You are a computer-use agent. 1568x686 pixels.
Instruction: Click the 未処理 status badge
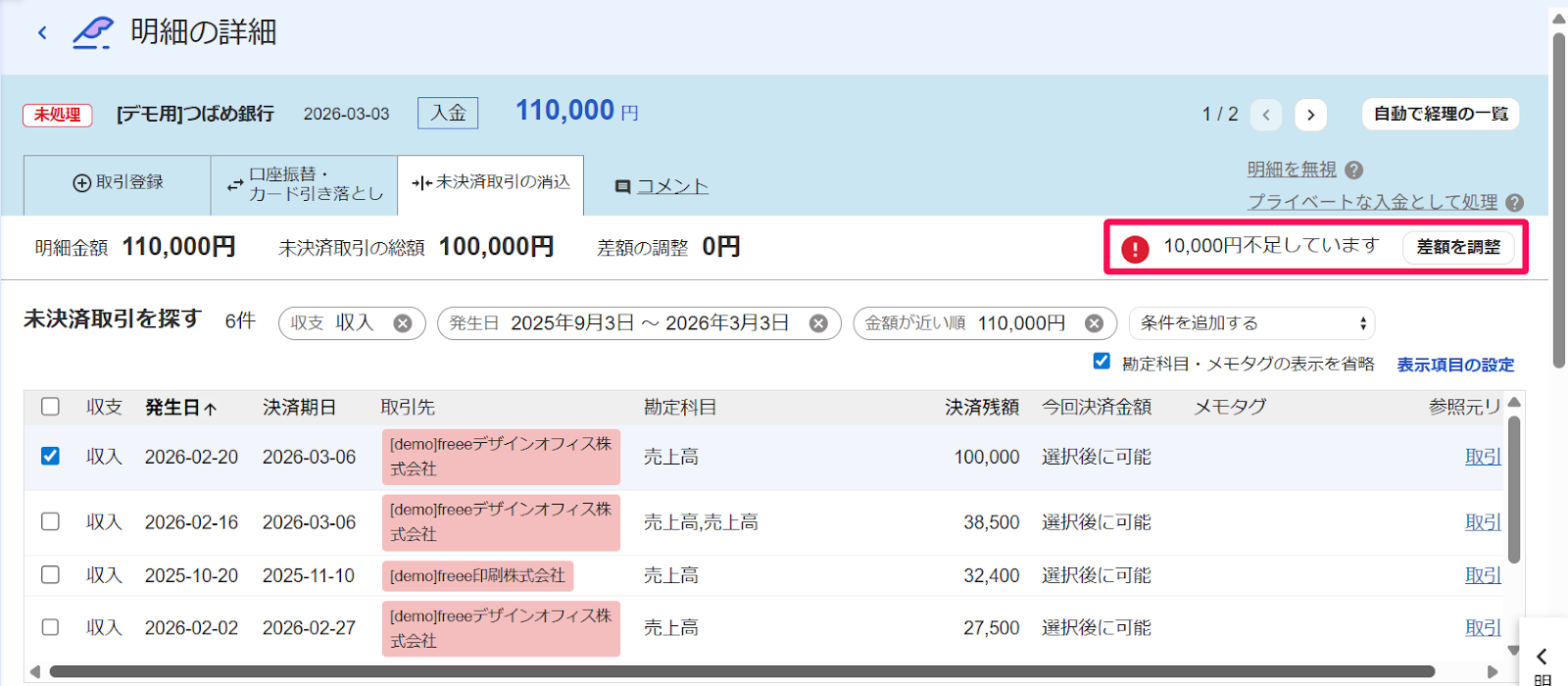point(58,115)
